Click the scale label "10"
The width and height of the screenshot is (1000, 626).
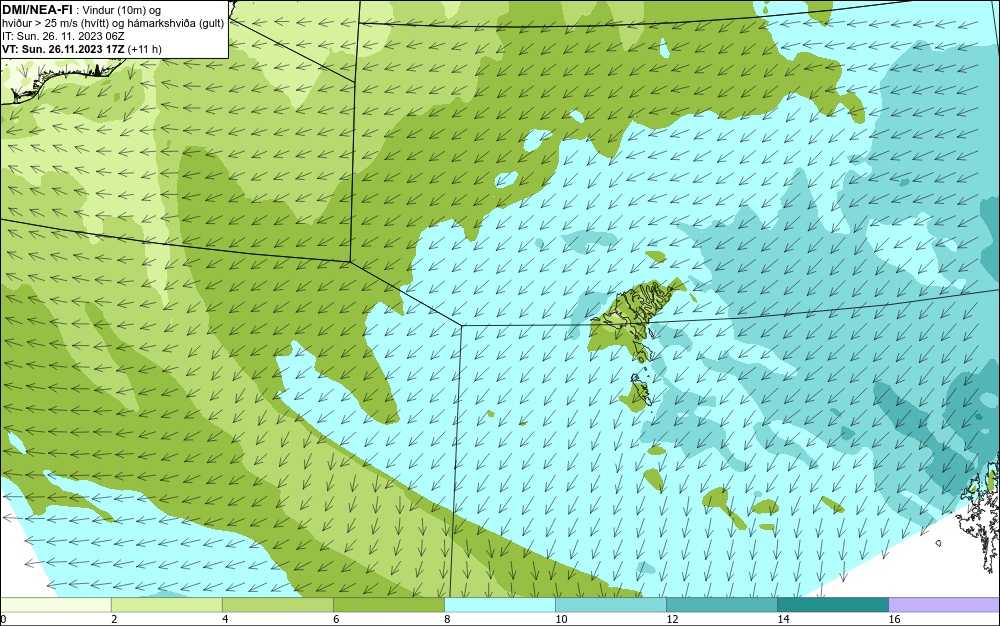561,619
